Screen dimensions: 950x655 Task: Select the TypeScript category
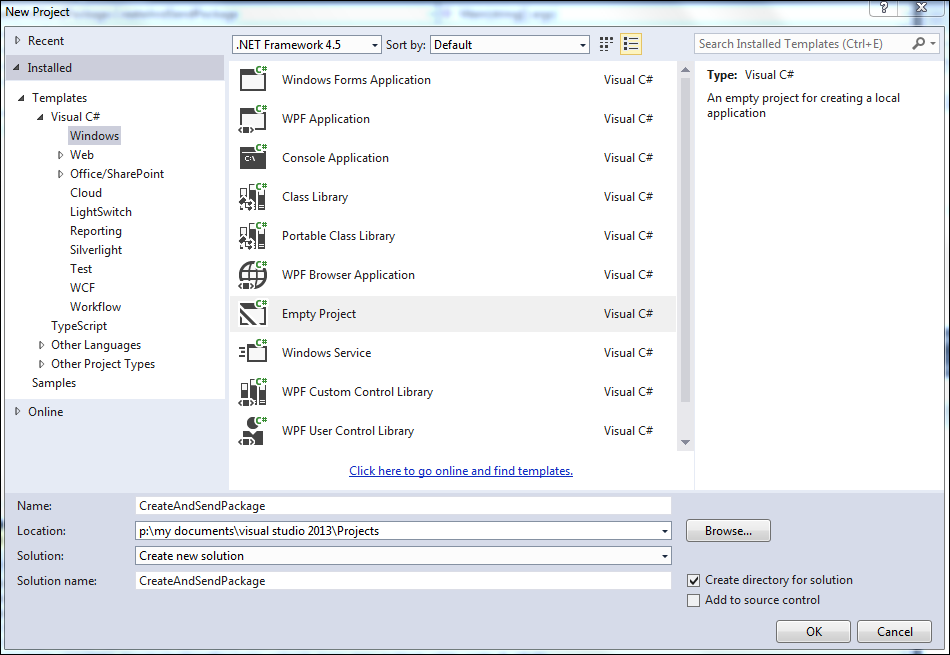click(x=79, y=326)
